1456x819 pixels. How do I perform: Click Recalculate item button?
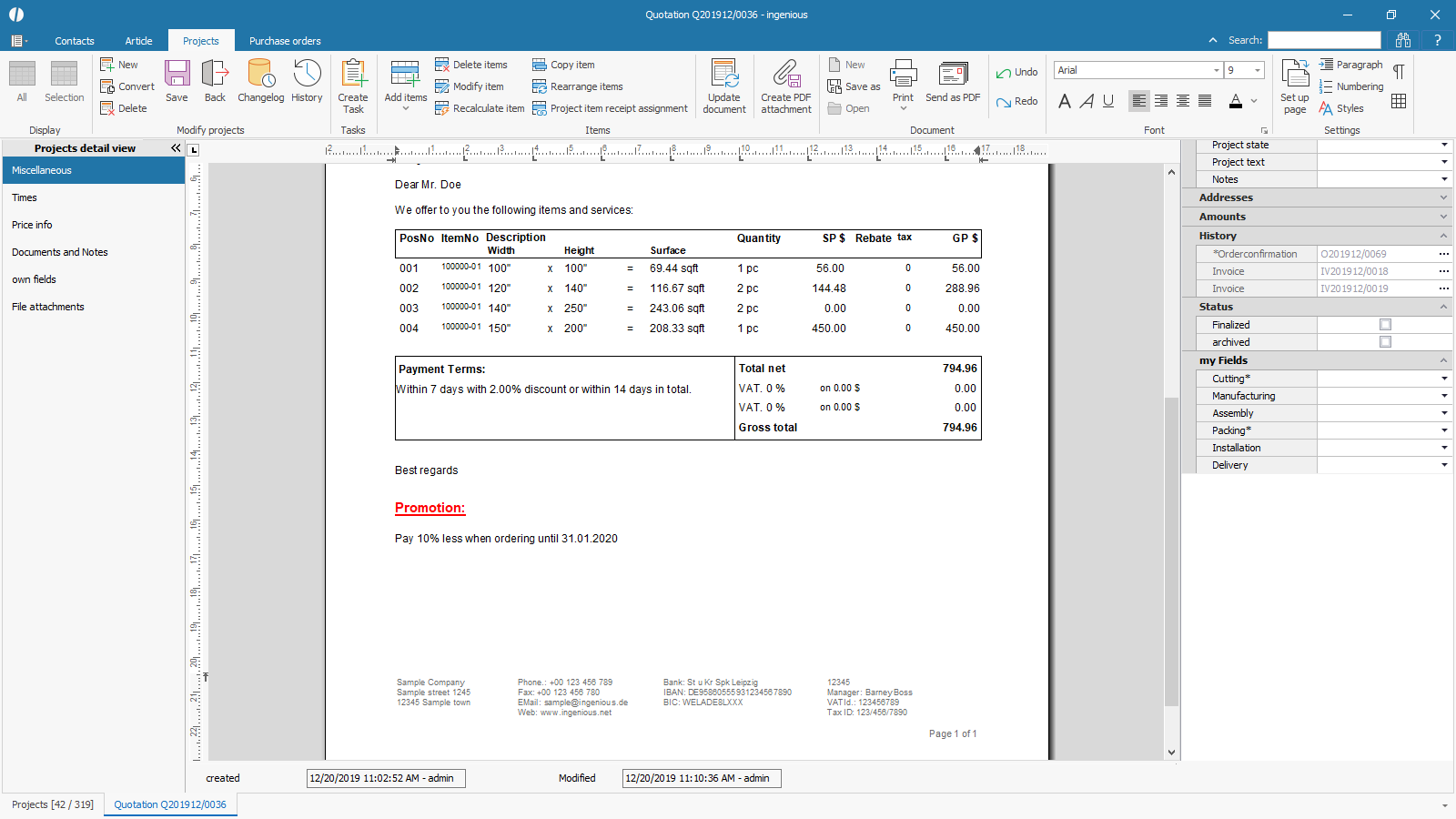[x=480, y=108]
